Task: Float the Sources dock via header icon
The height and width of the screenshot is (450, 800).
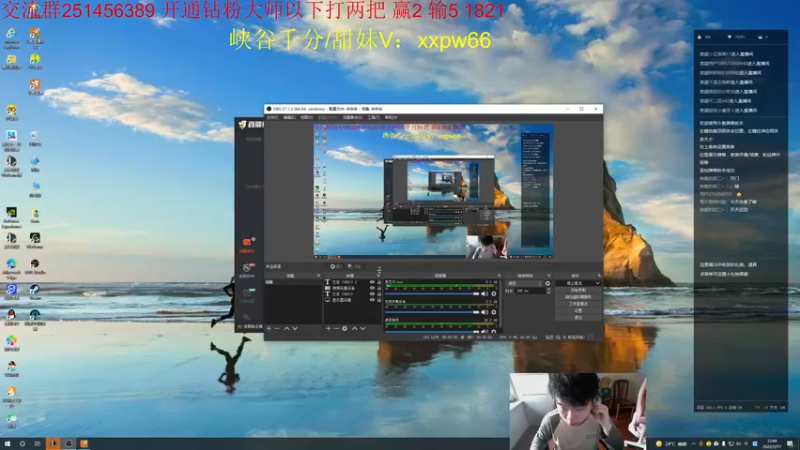Action: pos(379,276)
